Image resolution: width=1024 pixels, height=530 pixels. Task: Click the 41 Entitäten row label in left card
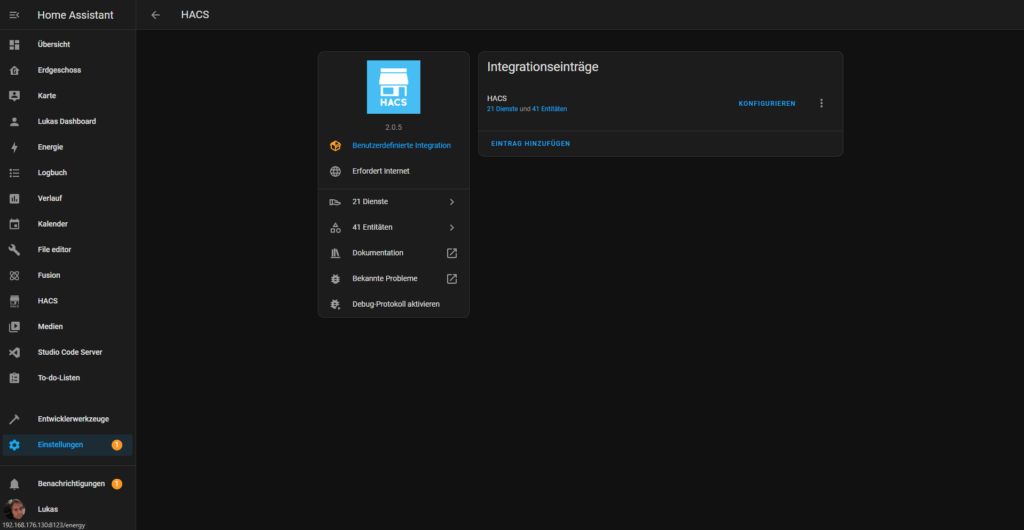[x=372, y=227]
